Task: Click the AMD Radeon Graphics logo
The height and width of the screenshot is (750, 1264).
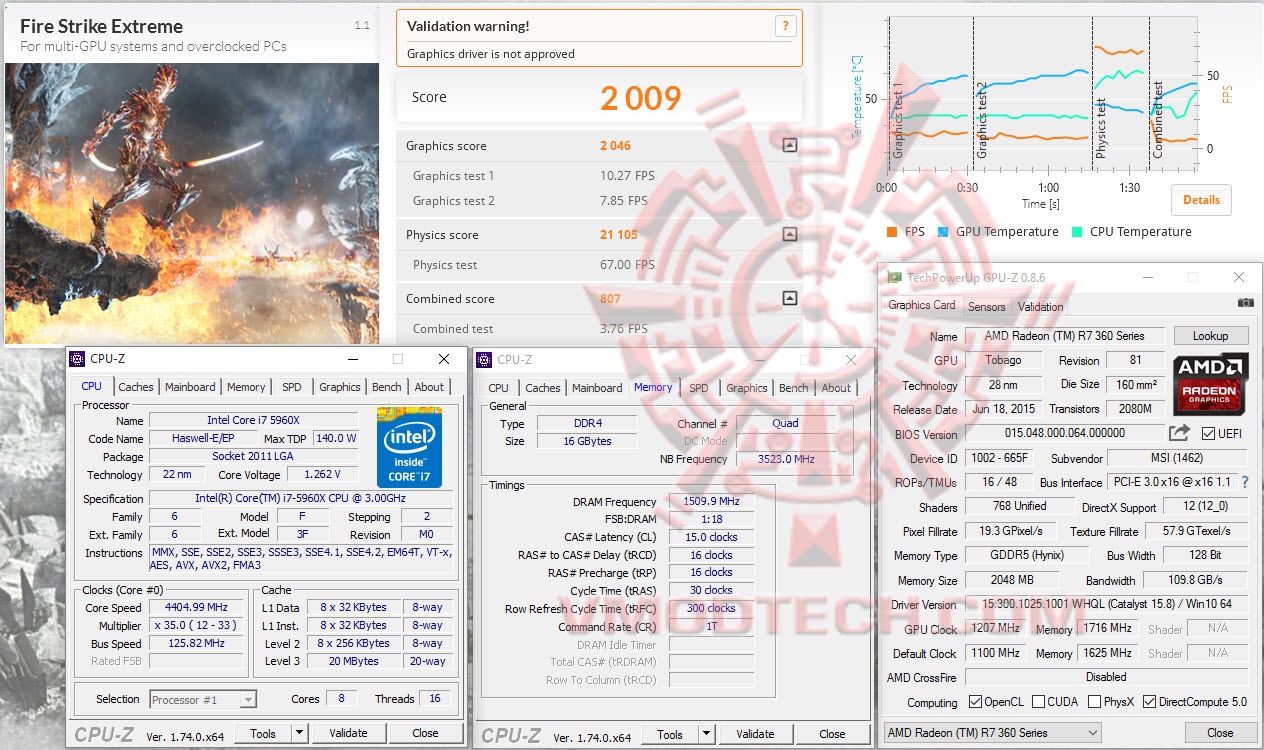Action: tap(1210, 384)
